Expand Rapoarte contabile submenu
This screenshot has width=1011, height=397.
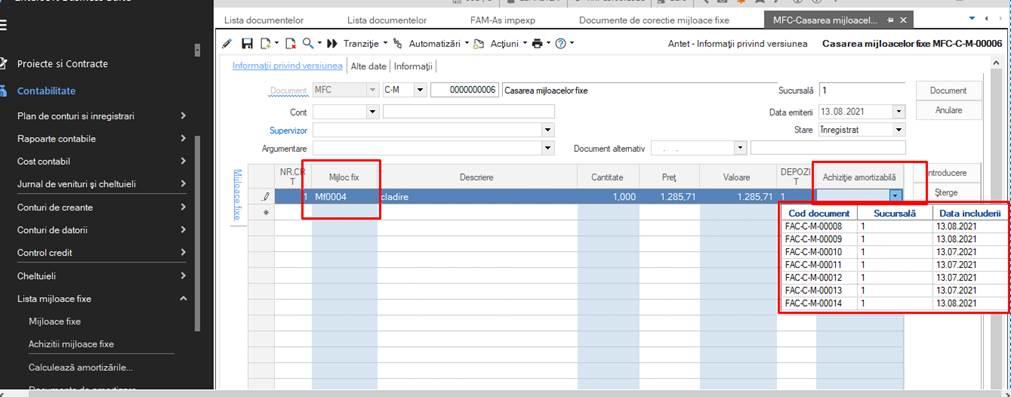click(183, 139)
